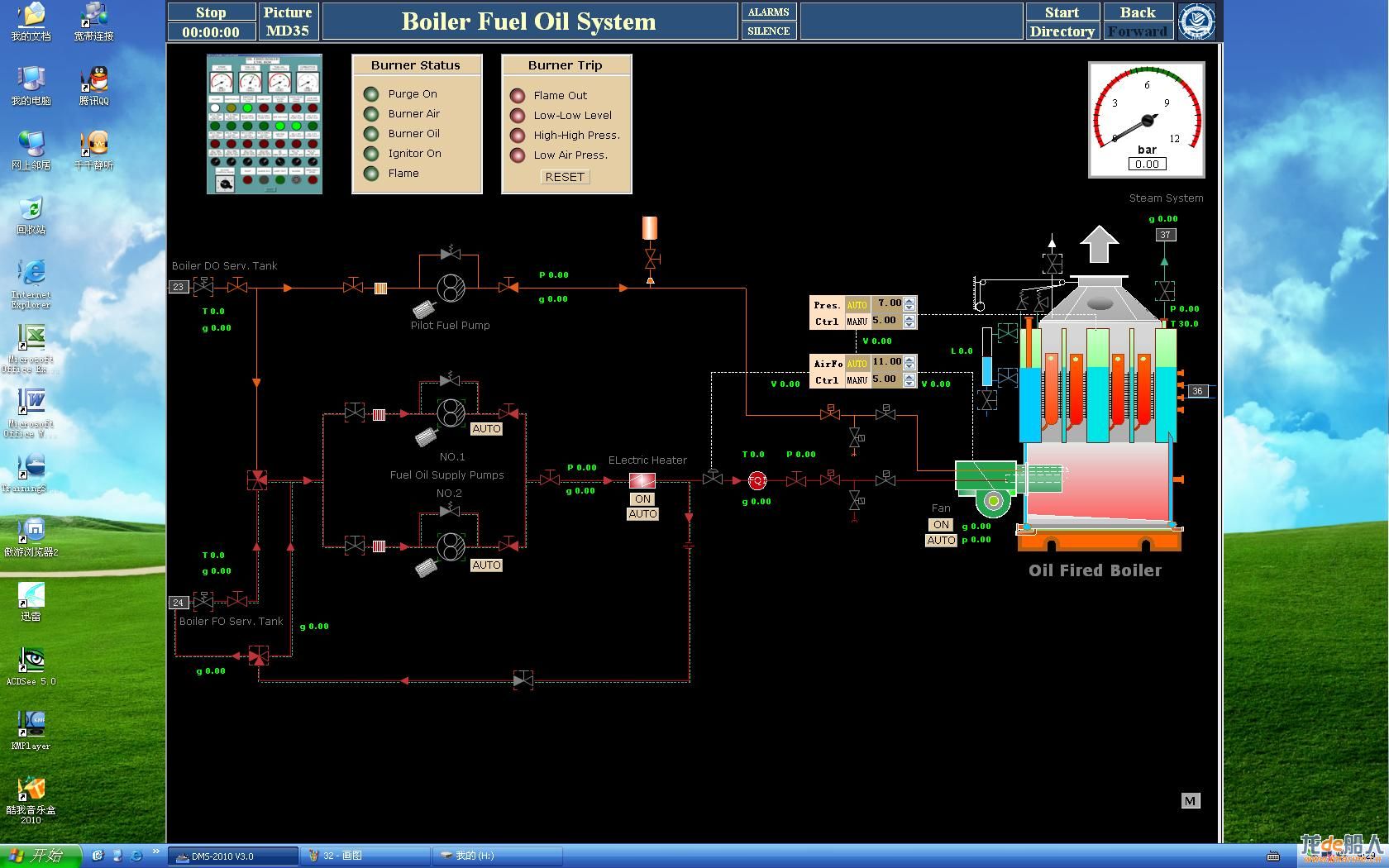Screen dimensions: 1389x868
Task: Toggle Fan ON
Action: pos(941,525)
